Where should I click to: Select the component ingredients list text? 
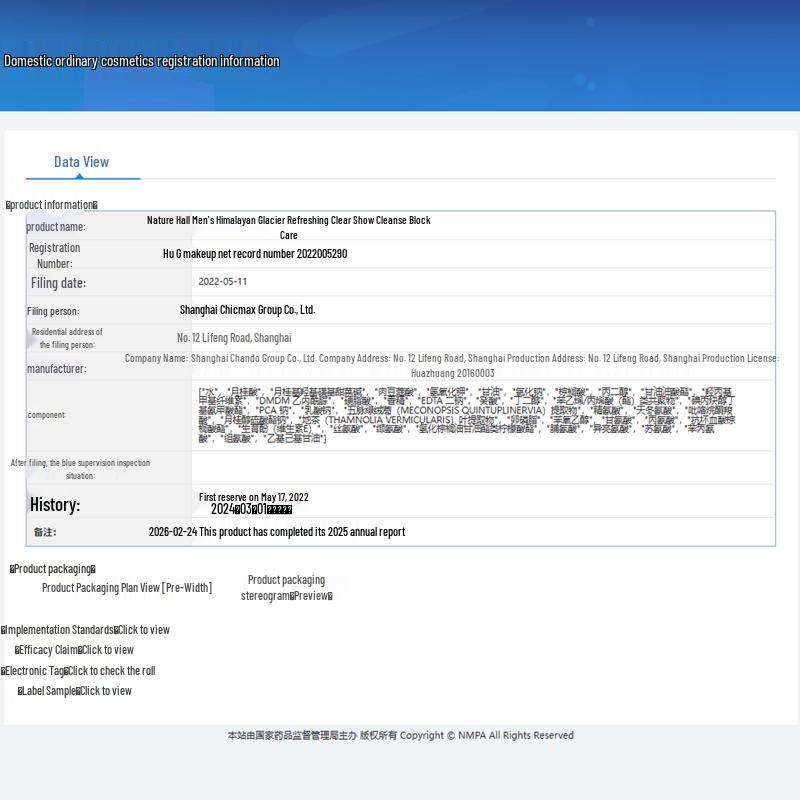coord(466,415)
